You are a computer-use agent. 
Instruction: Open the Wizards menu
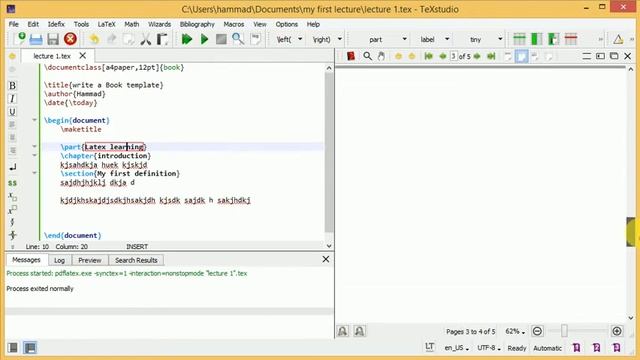point(159,24)
